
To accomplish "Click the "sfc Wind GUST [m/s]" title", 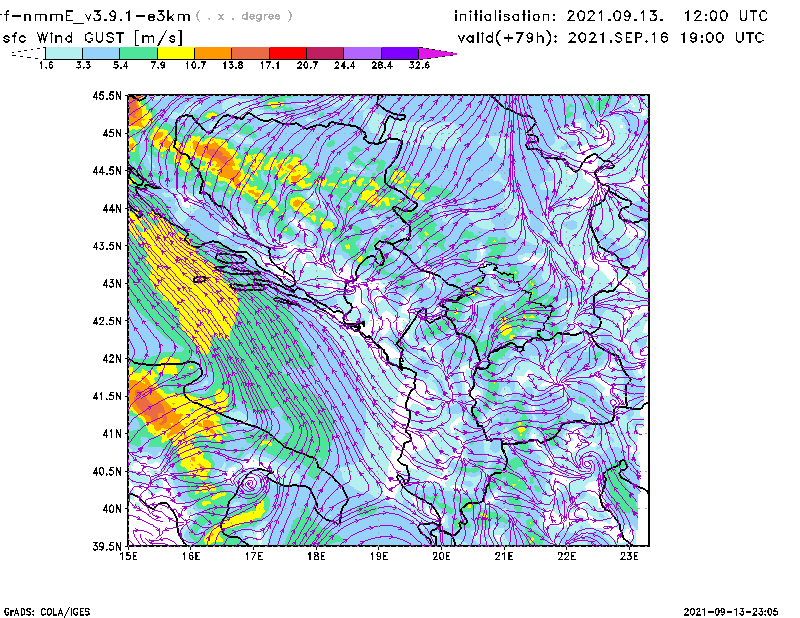I will (92, 38).
